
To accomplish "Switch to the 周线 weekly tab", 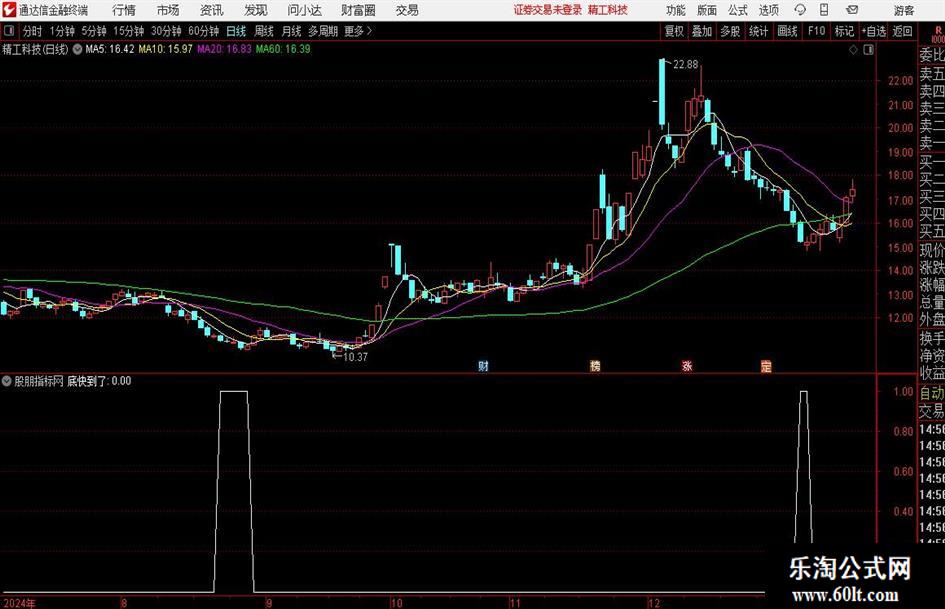I will pyautogui.click(x=263, y=31).
